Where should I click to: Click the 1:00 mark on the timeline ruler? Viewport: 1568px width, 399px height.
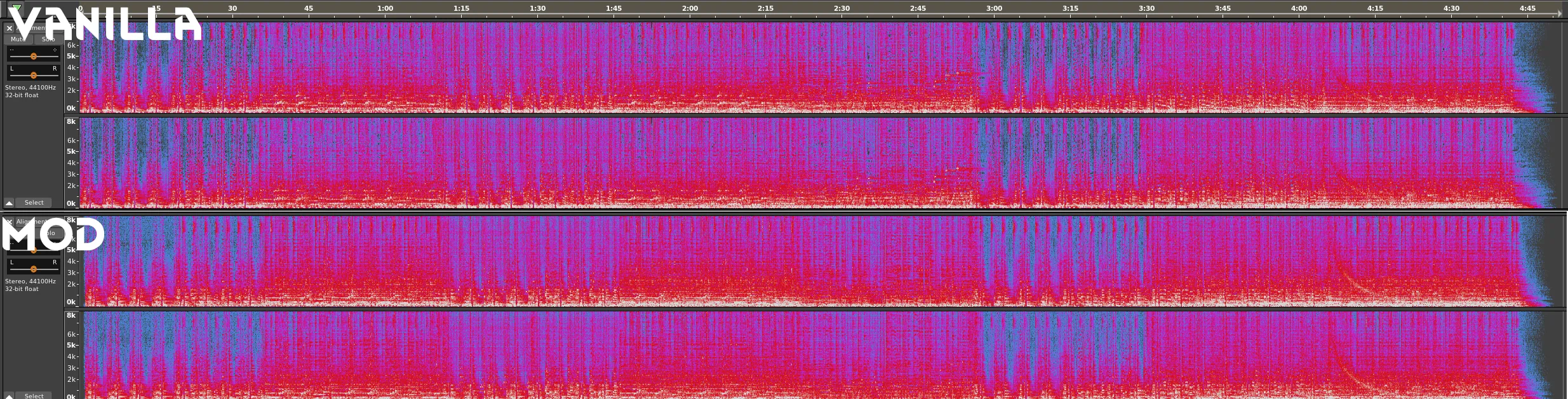(x=385, y=9)
